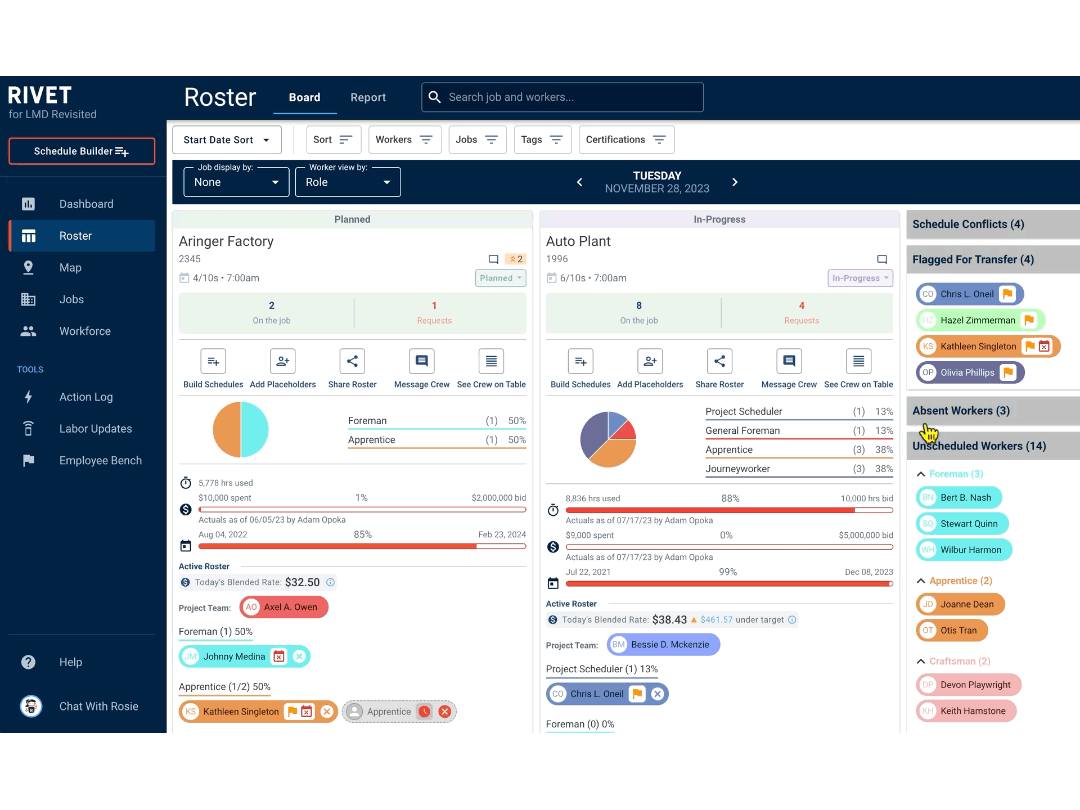Open the Map section from the sidebar

coord(70,267)
